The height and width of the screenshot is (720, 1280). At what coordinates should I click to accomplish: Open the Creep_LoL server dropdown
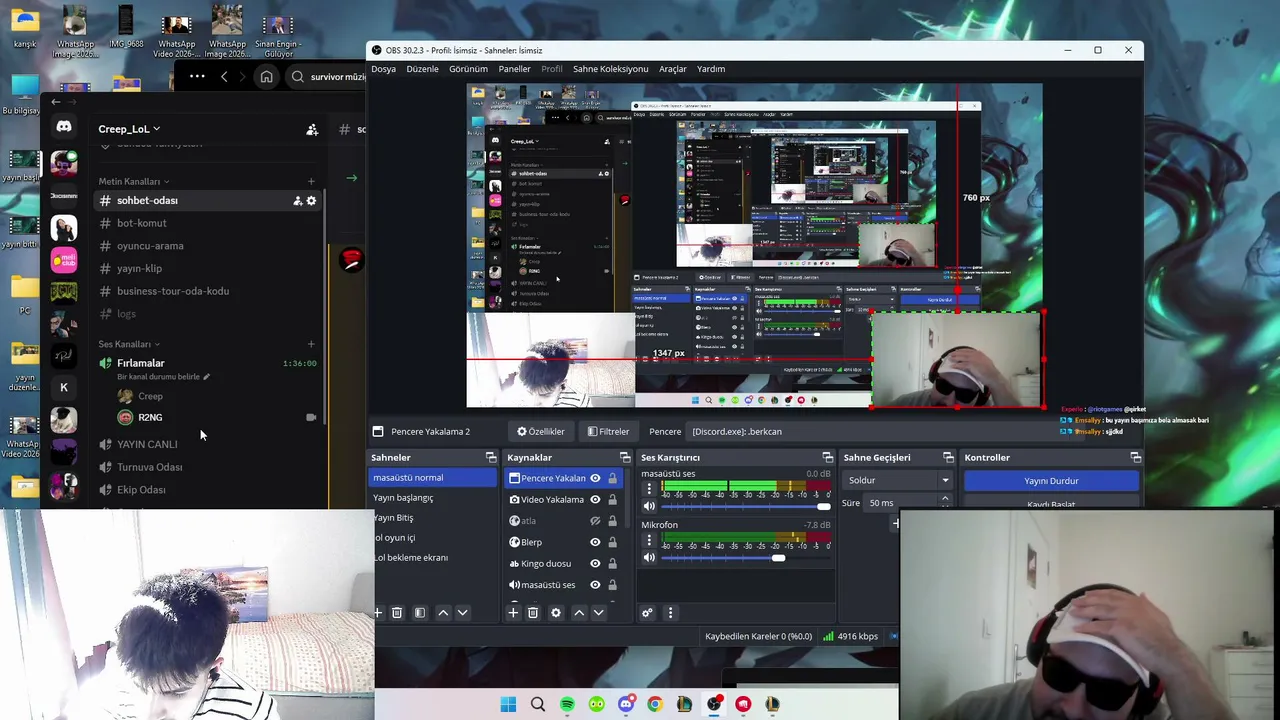[129, 129]
